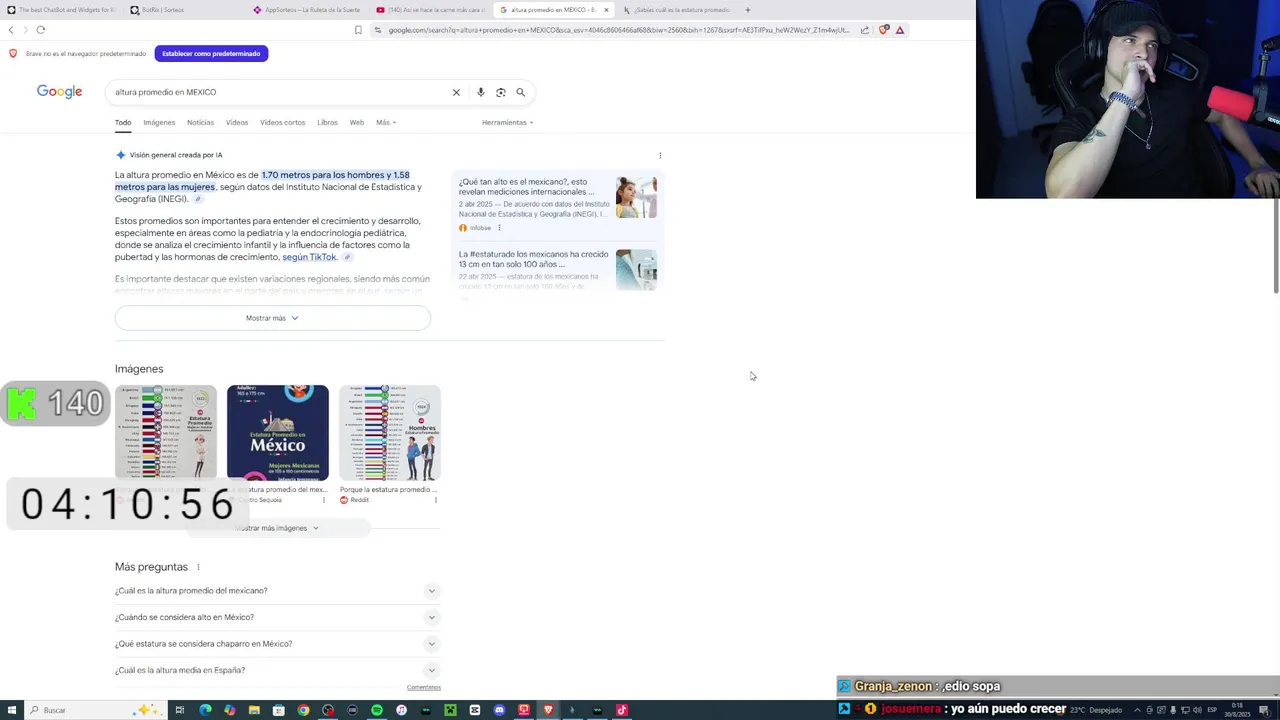
Task: Expand 'Mostrar más imágenes'
Action: (x=276, y=528)
